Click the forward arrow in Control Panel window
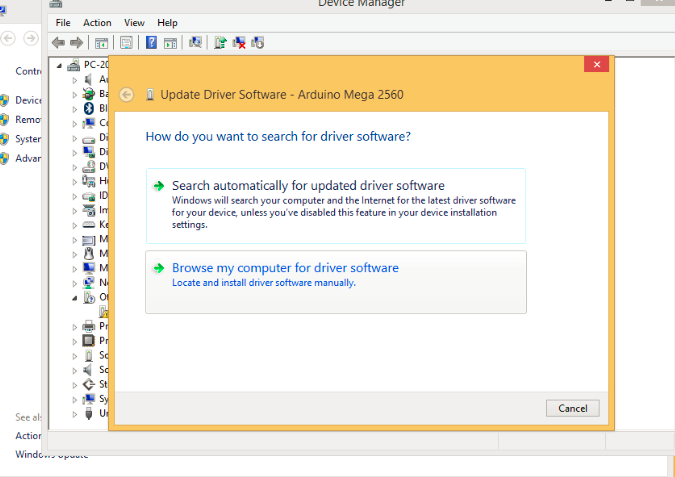 click(31, 38)
